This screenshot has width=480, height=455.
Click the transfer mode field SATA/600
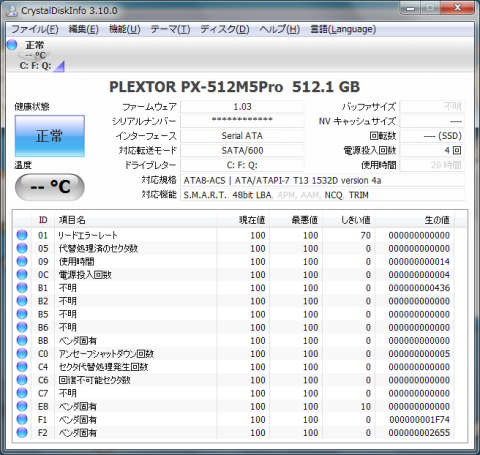point(242,151)
